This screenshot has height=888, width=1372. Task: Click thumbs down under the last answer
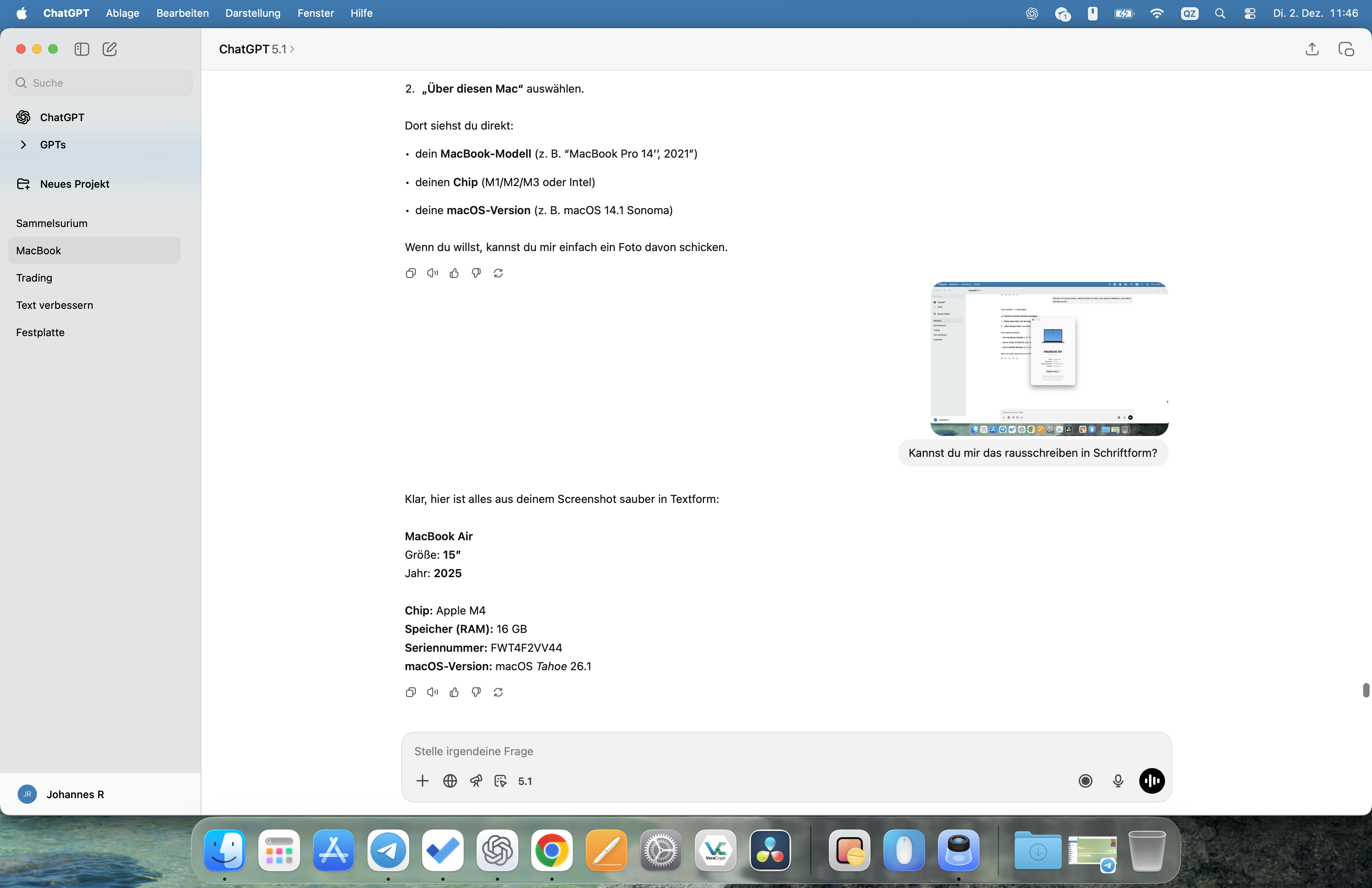(x=476, y=692)
